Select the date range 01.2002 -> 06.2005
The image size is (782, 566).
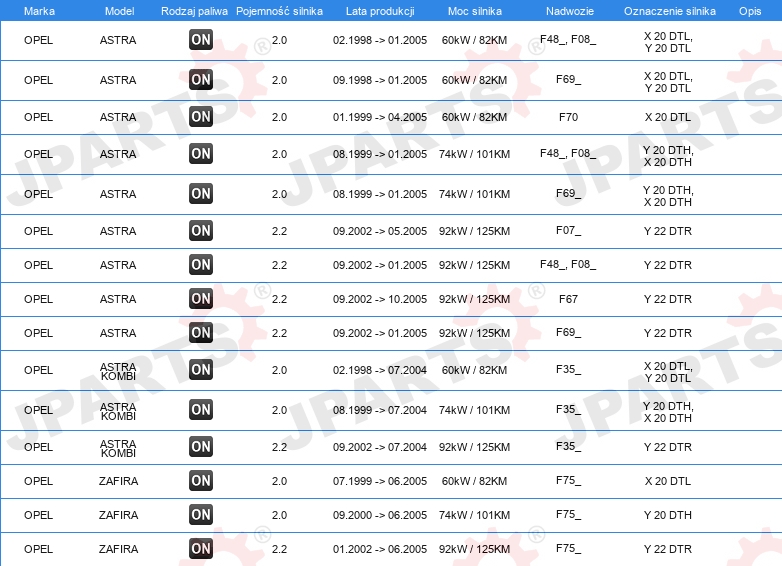(x=380, y=549)
